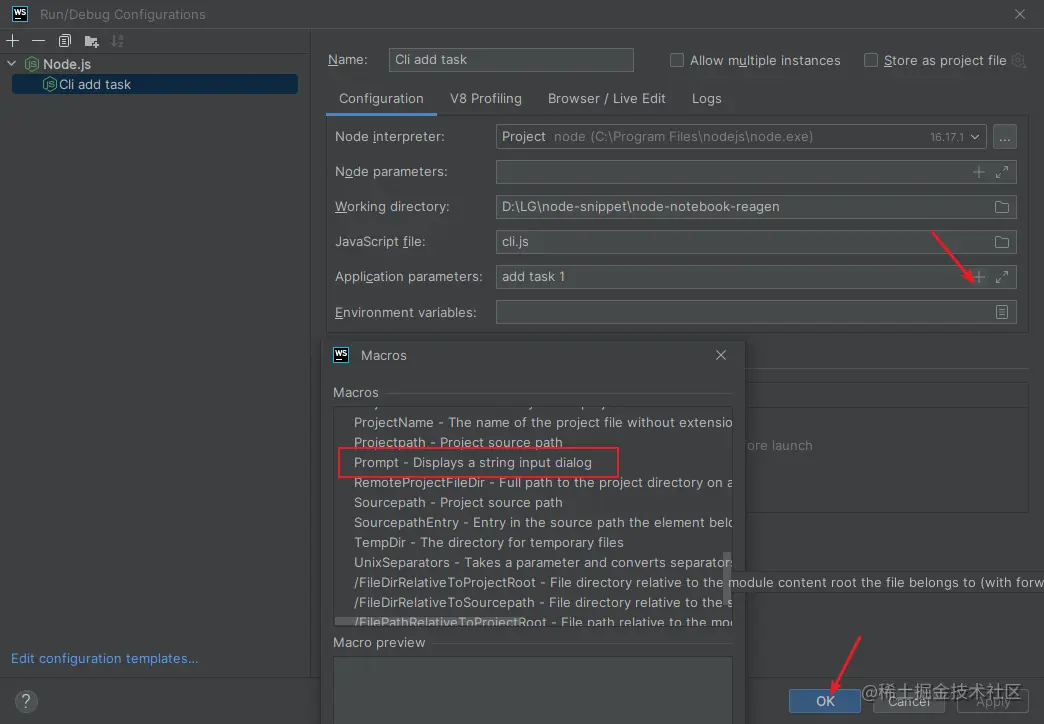Select the Prompt macro
The image size is (1044, 724).
click(533, 462)
